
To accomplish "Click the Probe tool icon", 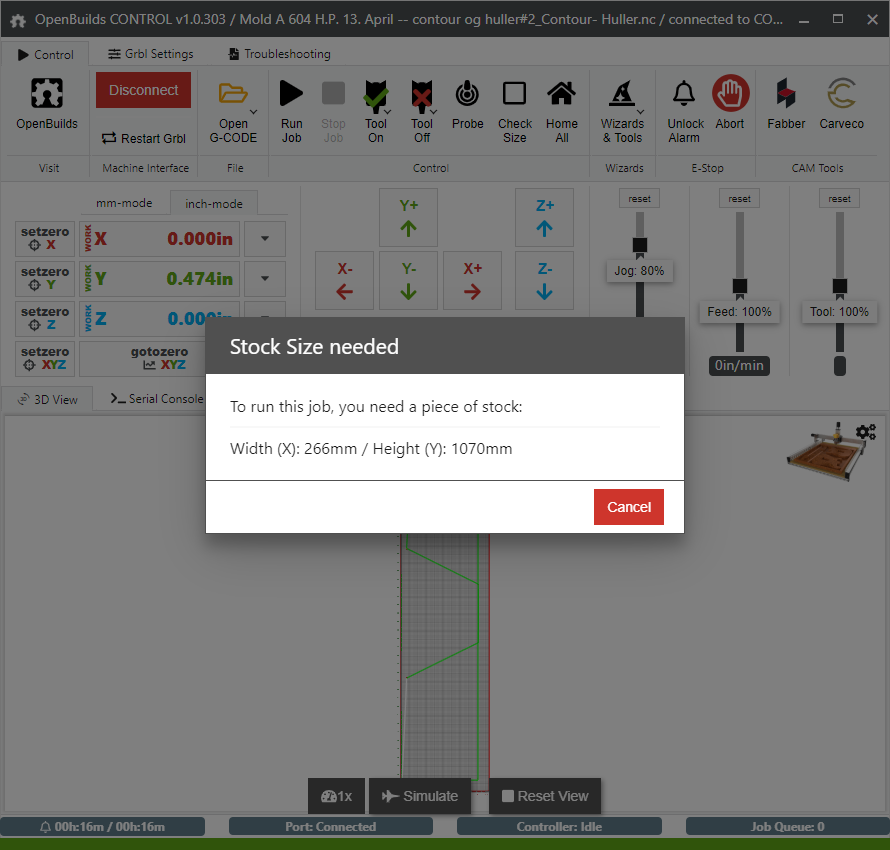I will [x=467, y=94].
